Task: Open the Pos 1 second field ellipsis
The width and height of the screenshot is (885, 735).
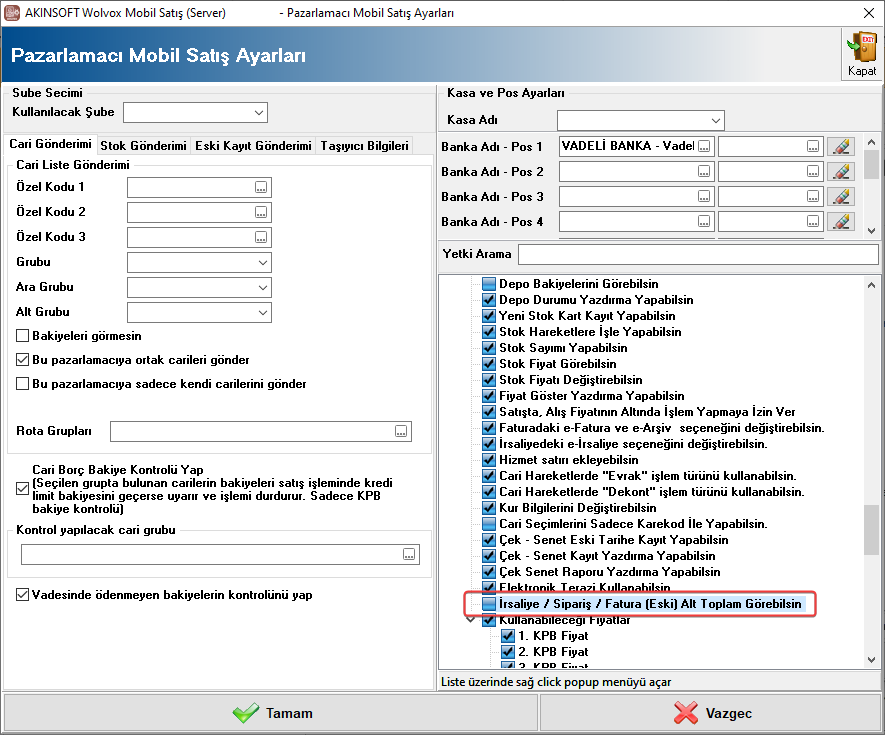Action: pyautogui.click(x=813, y=146)
